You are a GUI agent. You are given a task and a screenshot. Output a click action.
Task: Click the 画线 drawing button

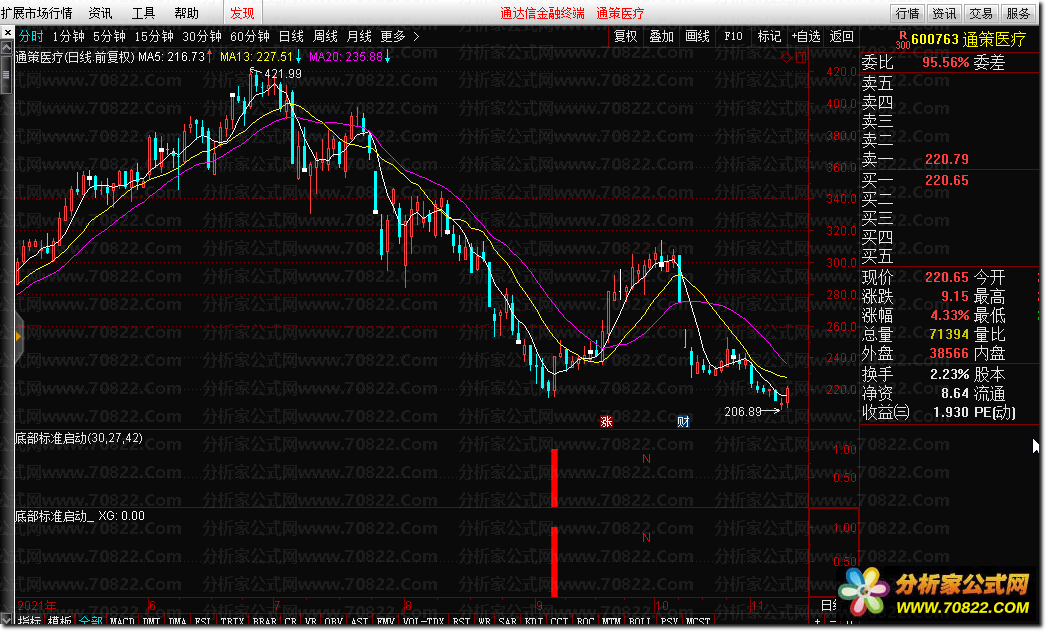coord(698,36)
